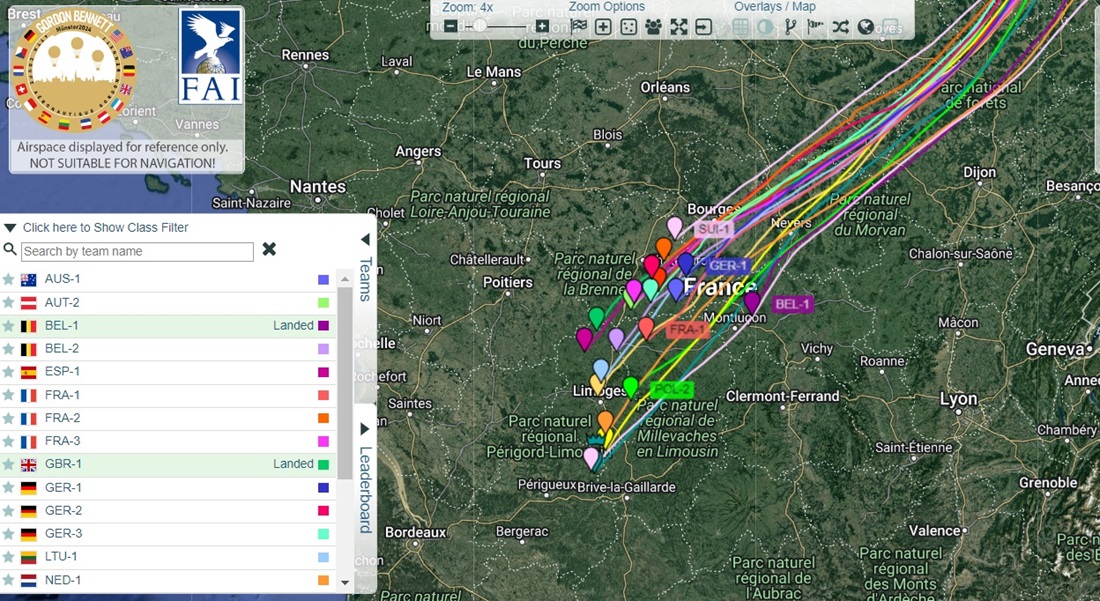This screenshot has height=601, width=1100.
Task: Click the ESP-1 color swatch
Action: point(324,373)
